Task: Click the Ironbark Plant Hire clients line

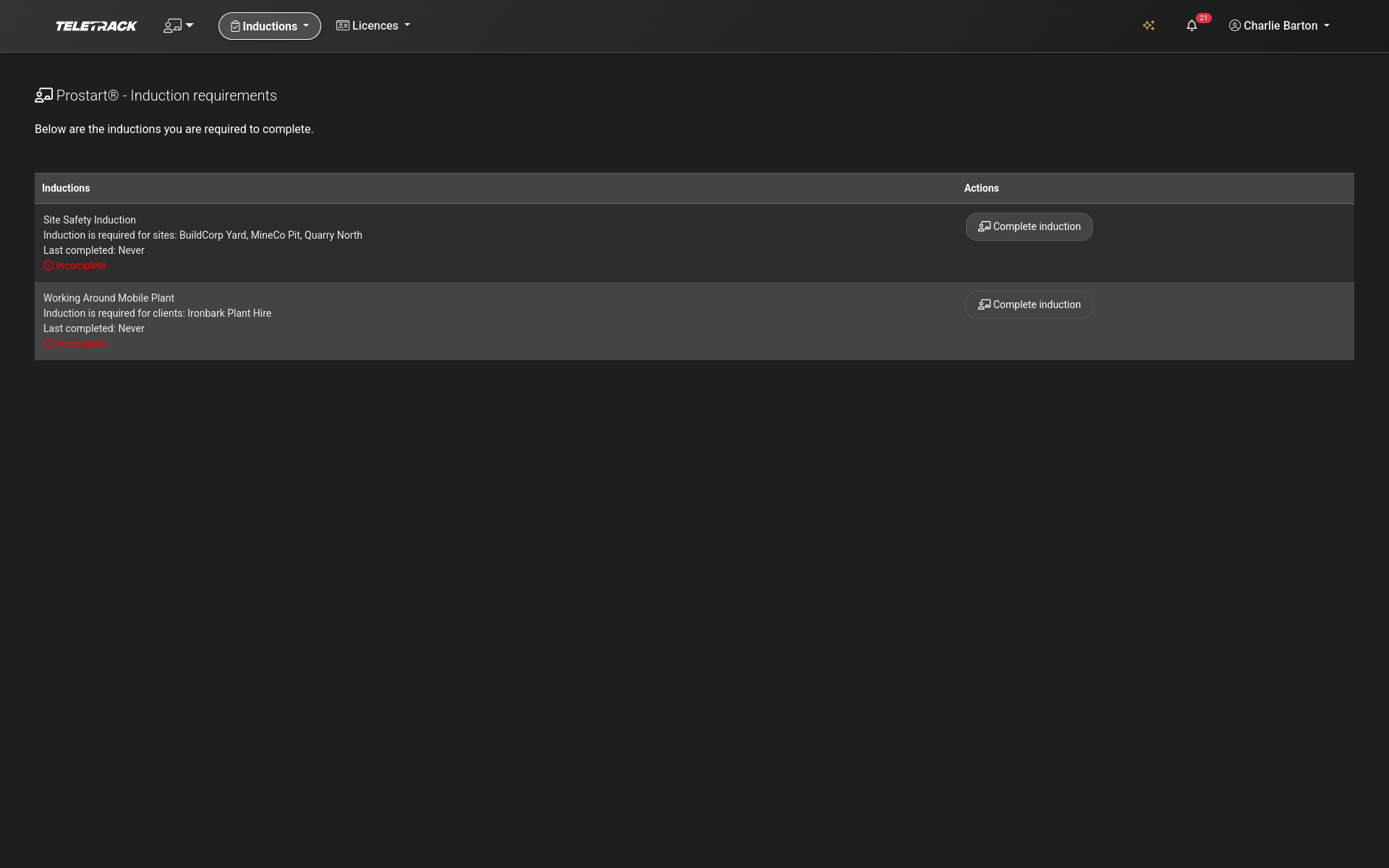Action: pos(157,313)
